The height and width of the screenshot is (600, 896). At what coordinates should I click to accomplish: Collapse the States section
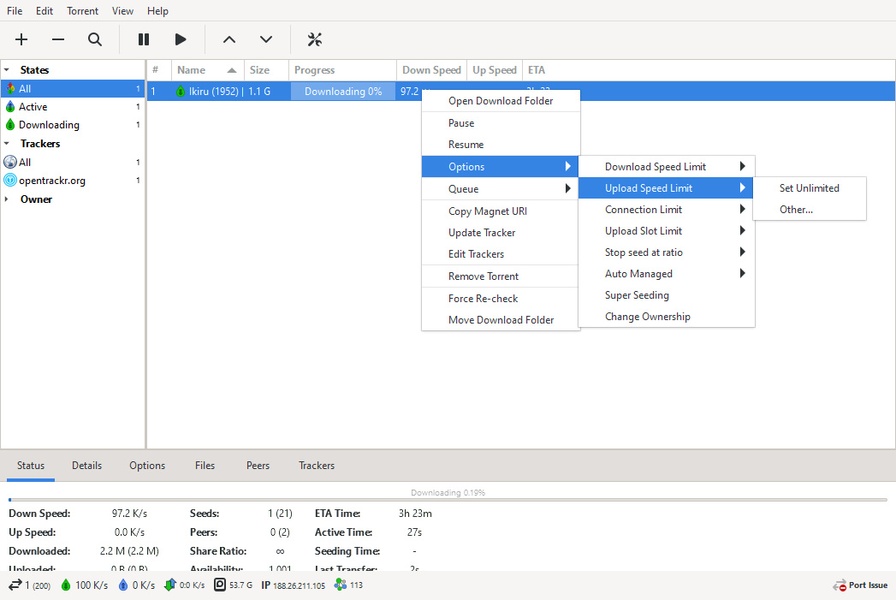coord(7,70)
